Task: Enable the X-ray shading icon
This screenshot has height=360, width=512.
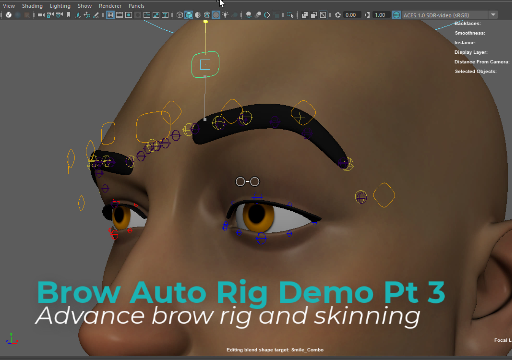Action: (305, 15)
